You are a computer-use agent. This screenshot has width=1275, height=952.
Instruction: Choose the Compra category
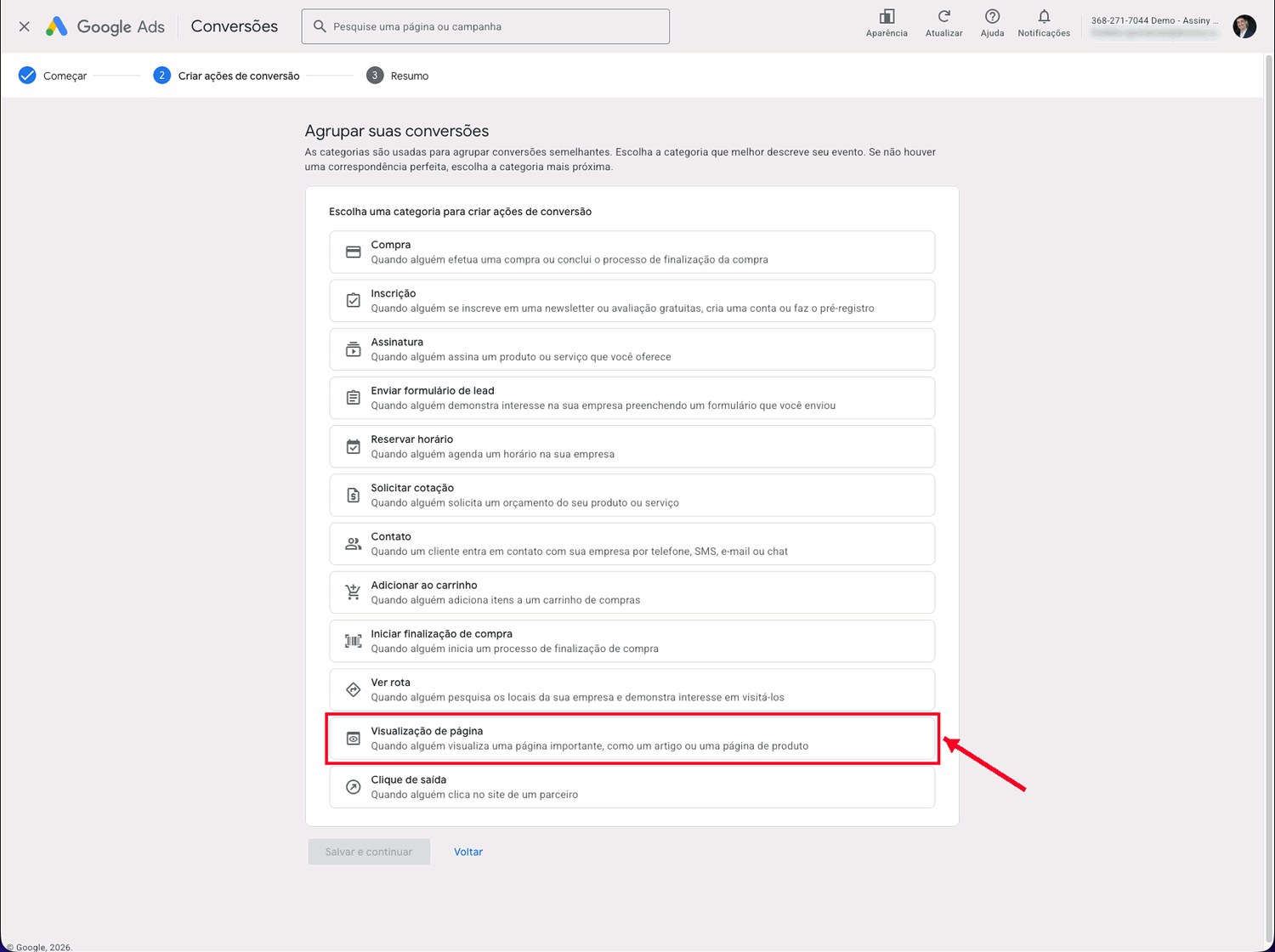coord(632,252)
